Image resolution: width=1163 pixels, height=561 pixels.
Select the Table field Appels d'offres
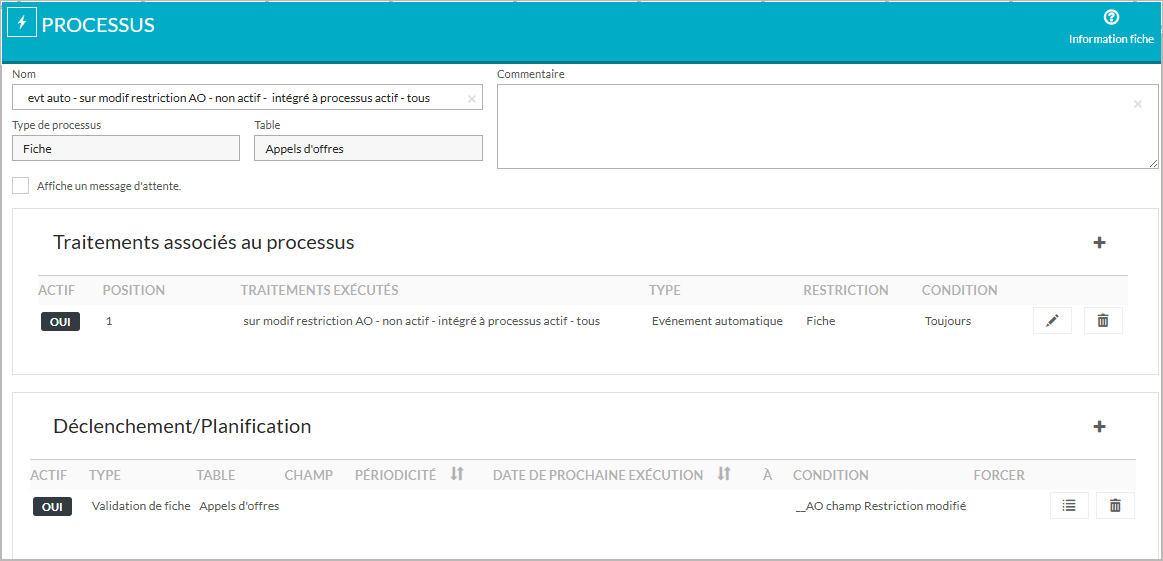click(x=369, y=148)
